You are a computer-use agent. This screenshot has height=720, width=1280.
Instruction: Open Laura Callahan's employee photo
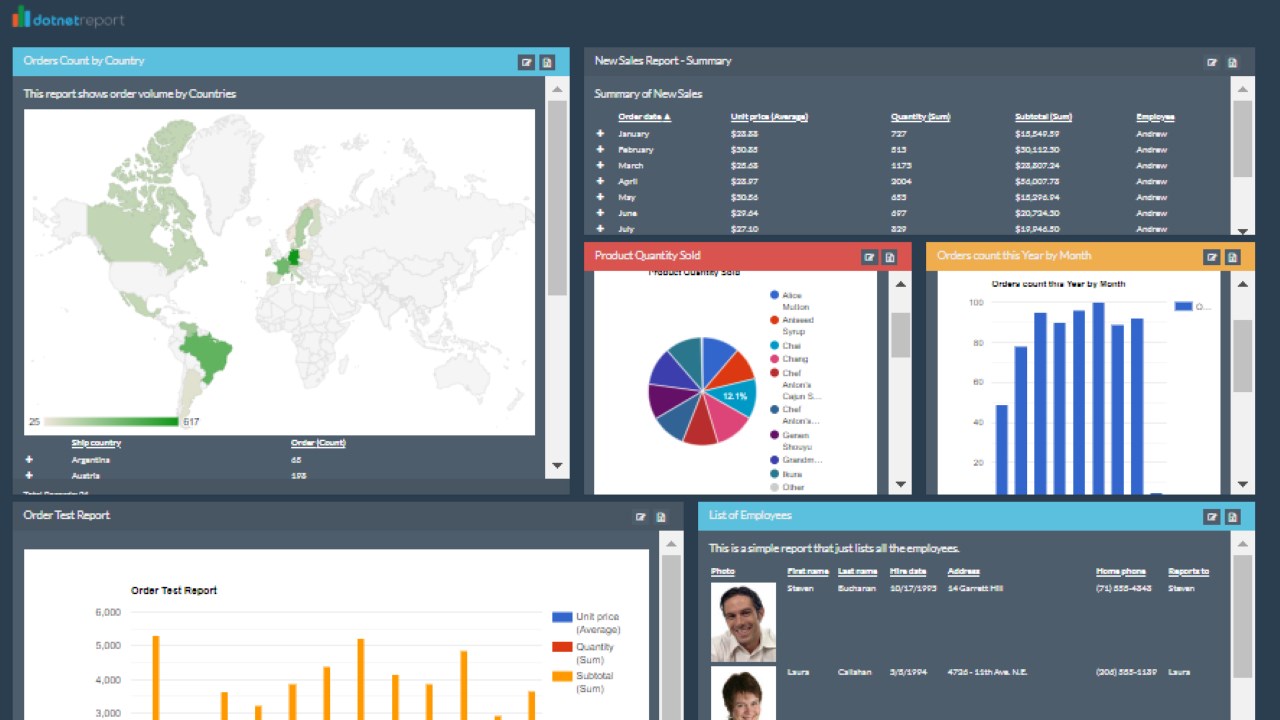click(743, 693)
